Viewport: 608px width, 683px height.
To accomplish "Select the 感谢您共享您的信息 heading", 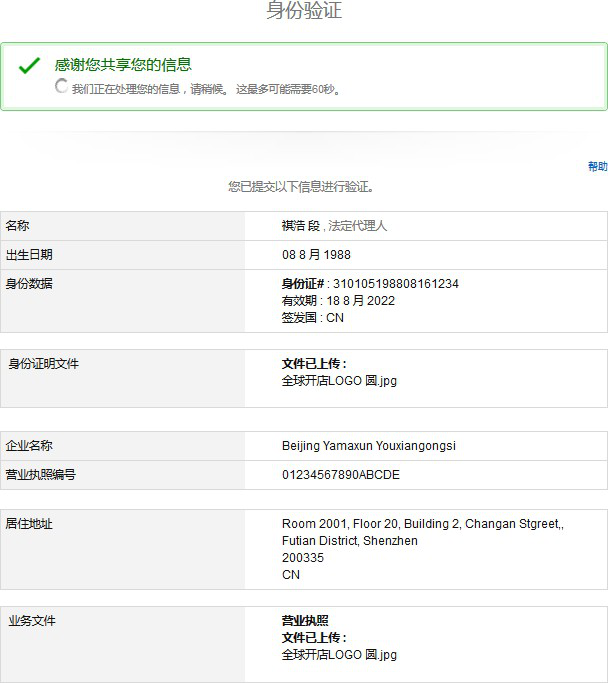I will pos(123,65).
